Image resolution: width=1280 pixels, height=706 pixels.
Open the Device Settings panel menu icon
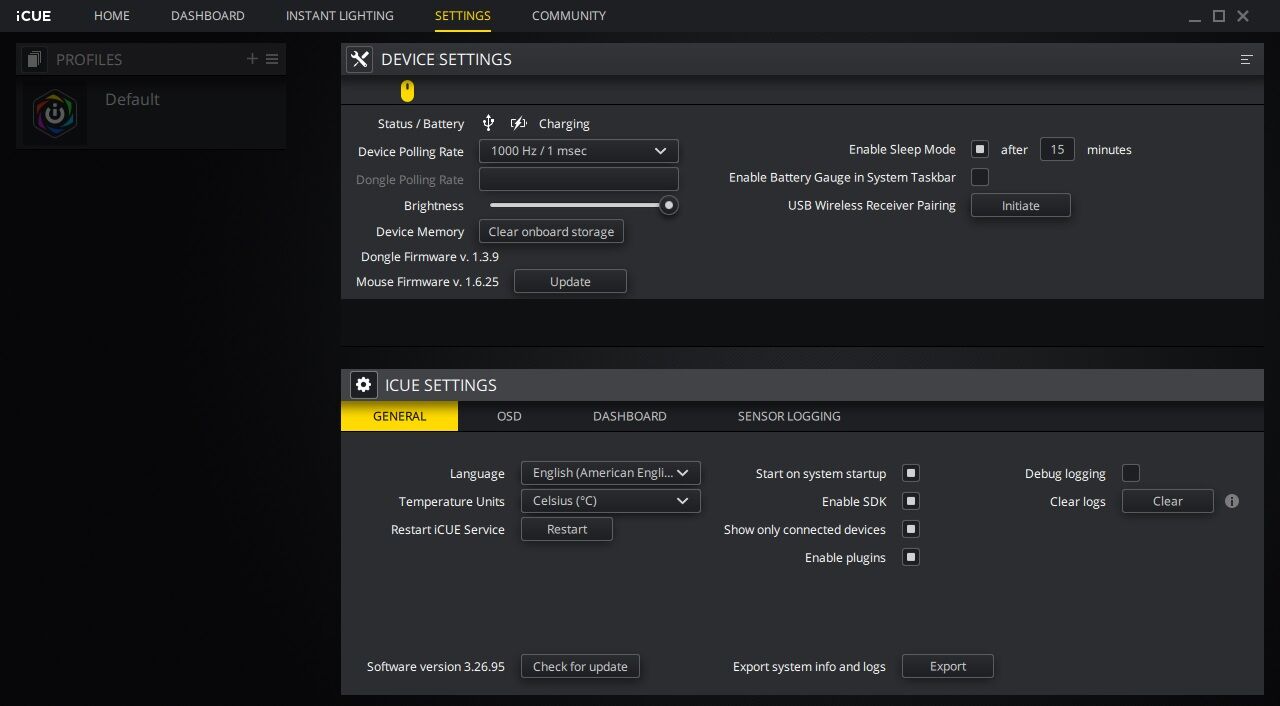pyautogui.click(x=1246, y=60)
